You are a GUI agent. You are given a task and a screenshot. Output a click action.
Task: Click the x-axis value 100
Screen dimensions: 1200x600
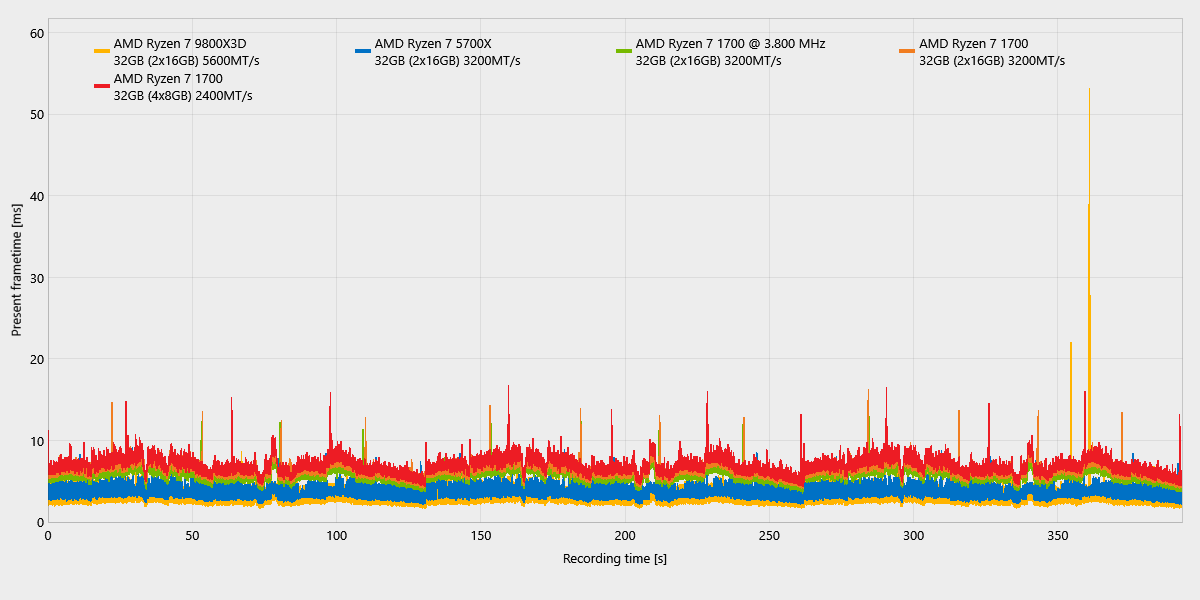coord(337,537)
